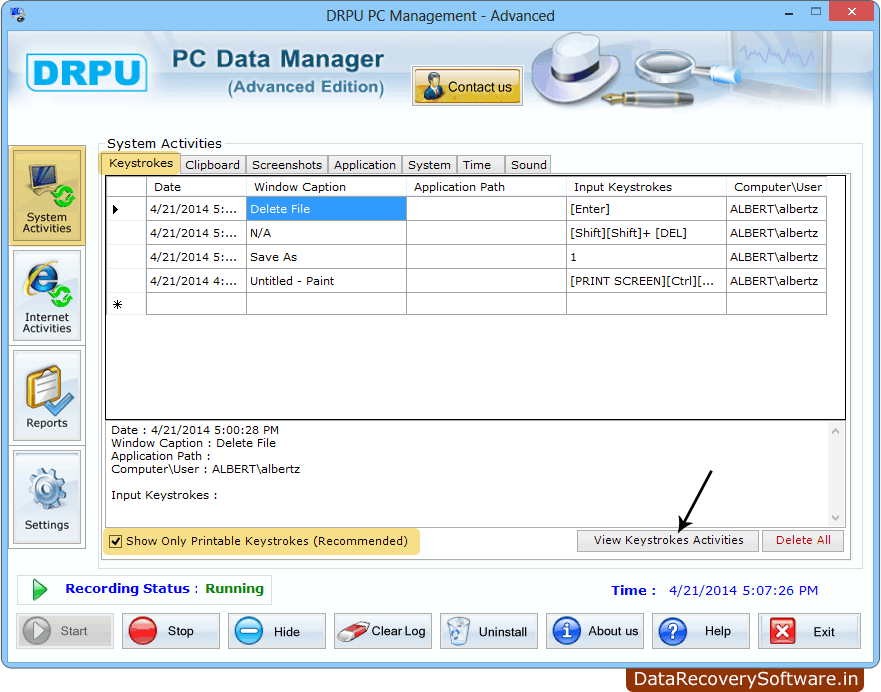Hide the application window

[x=276, y=631]
